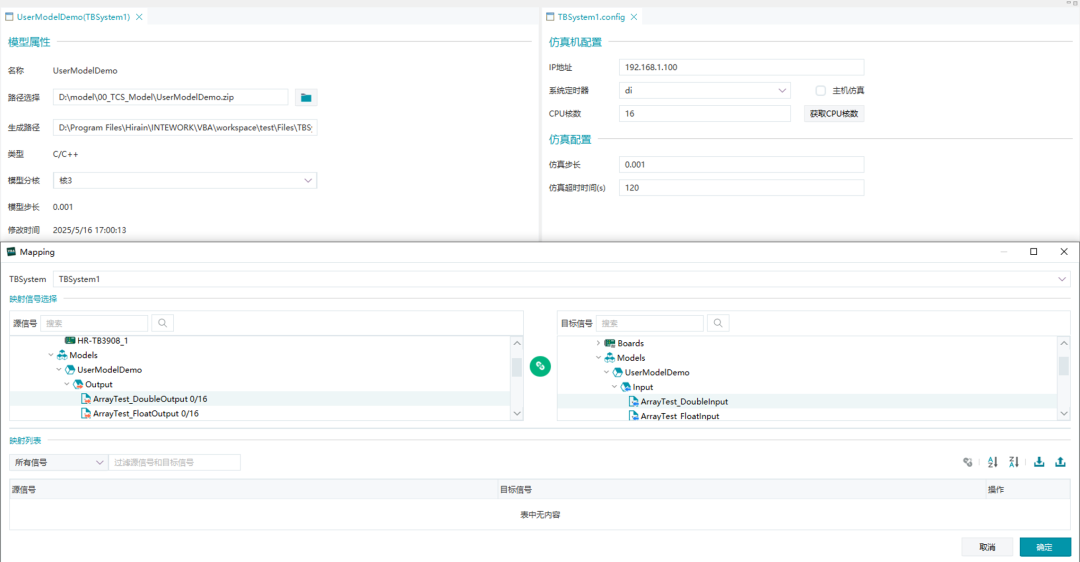The width and height of the screenshot is (1080, 562).
Task: Click the 目标信号 column header
Action: (742, 490)
